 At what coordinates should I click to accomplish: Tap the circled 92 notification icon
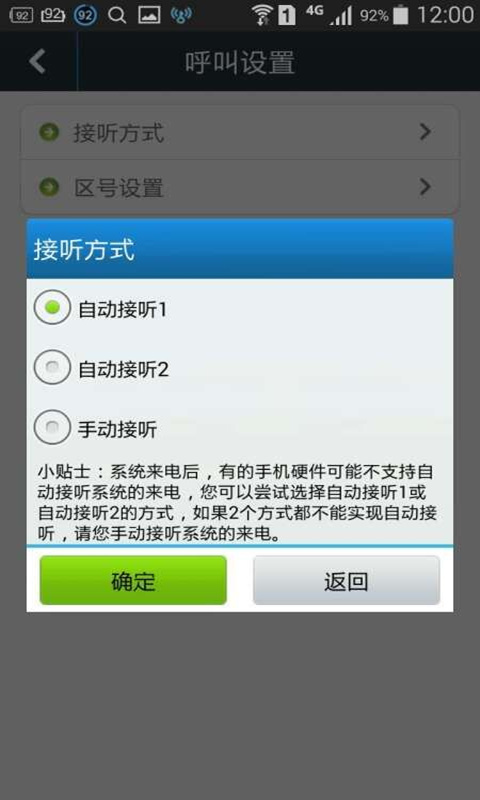point(86,15)
